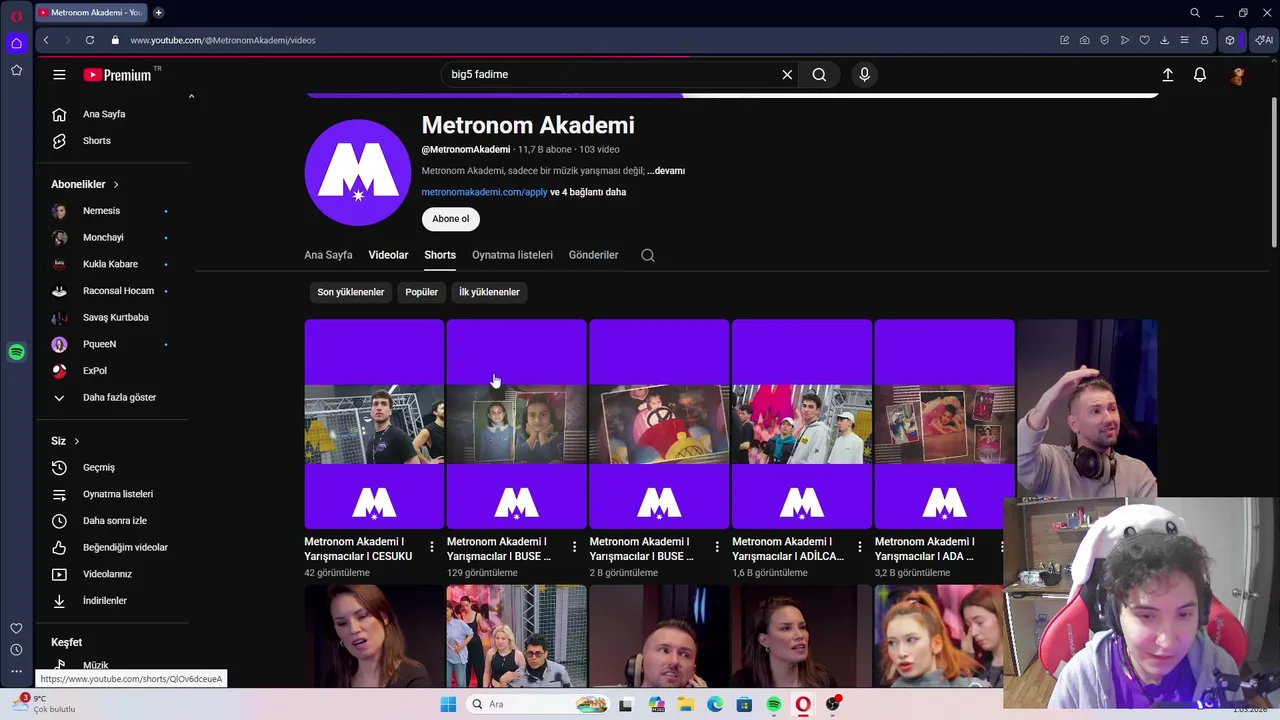Expand the 'Siz' section chevron
The height and width of the screenshot is (720, 1280).
coord(76,441)
